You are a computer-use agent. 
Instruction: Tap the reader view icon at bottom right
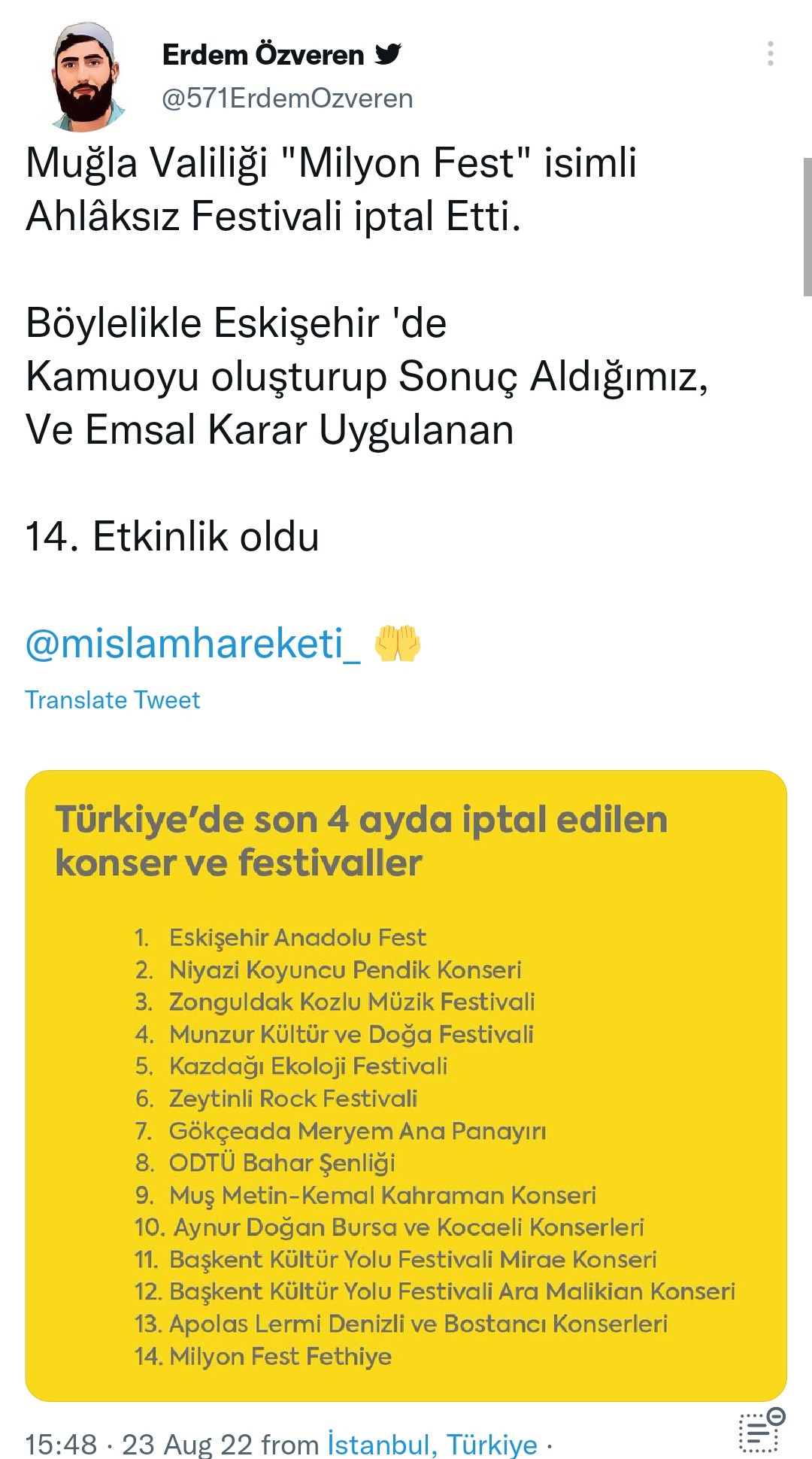click(x=761, y=1431)
